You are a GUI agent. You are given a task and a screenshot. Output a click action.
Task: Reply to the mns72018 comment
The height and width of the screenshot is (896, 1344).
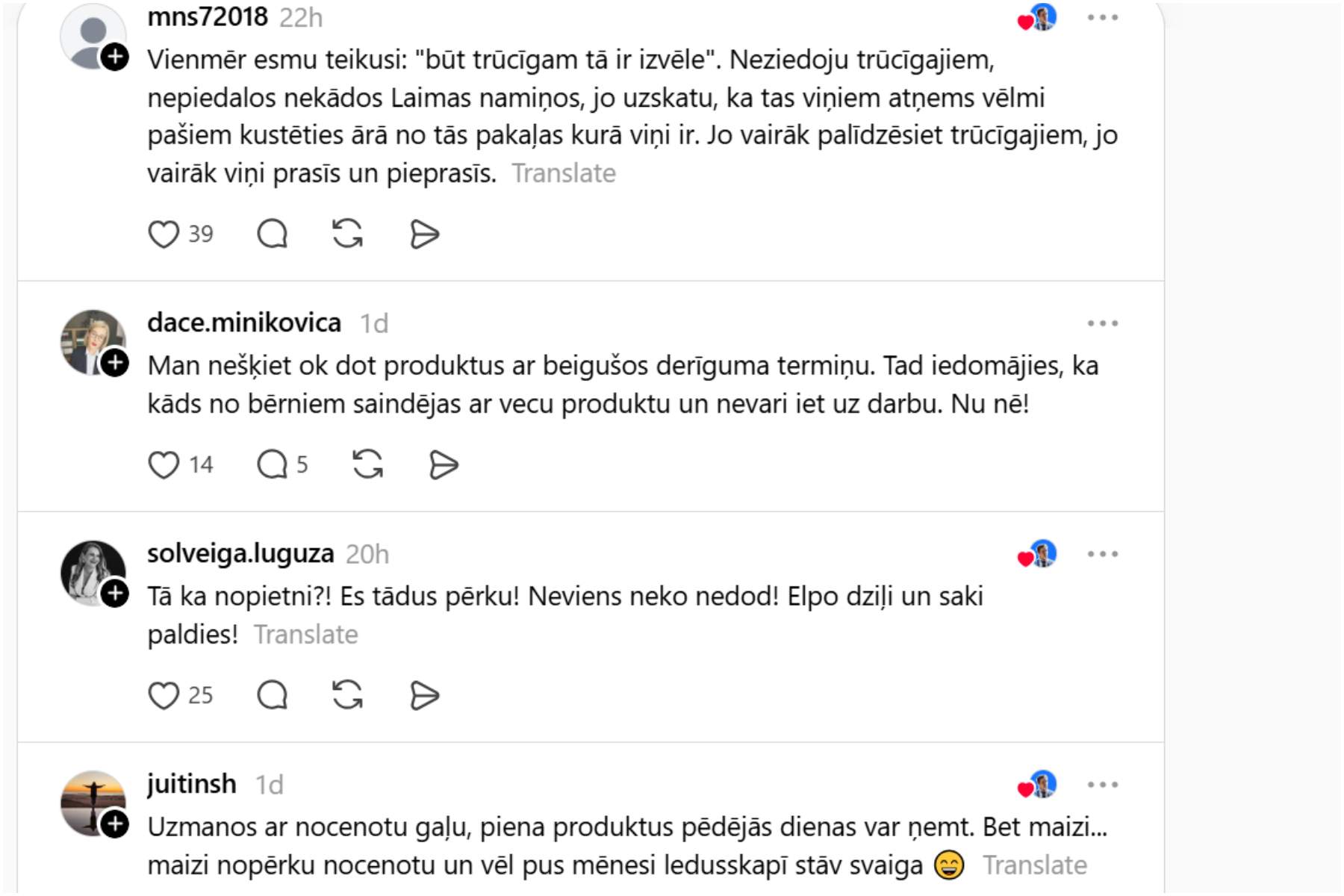click(273, 234)
